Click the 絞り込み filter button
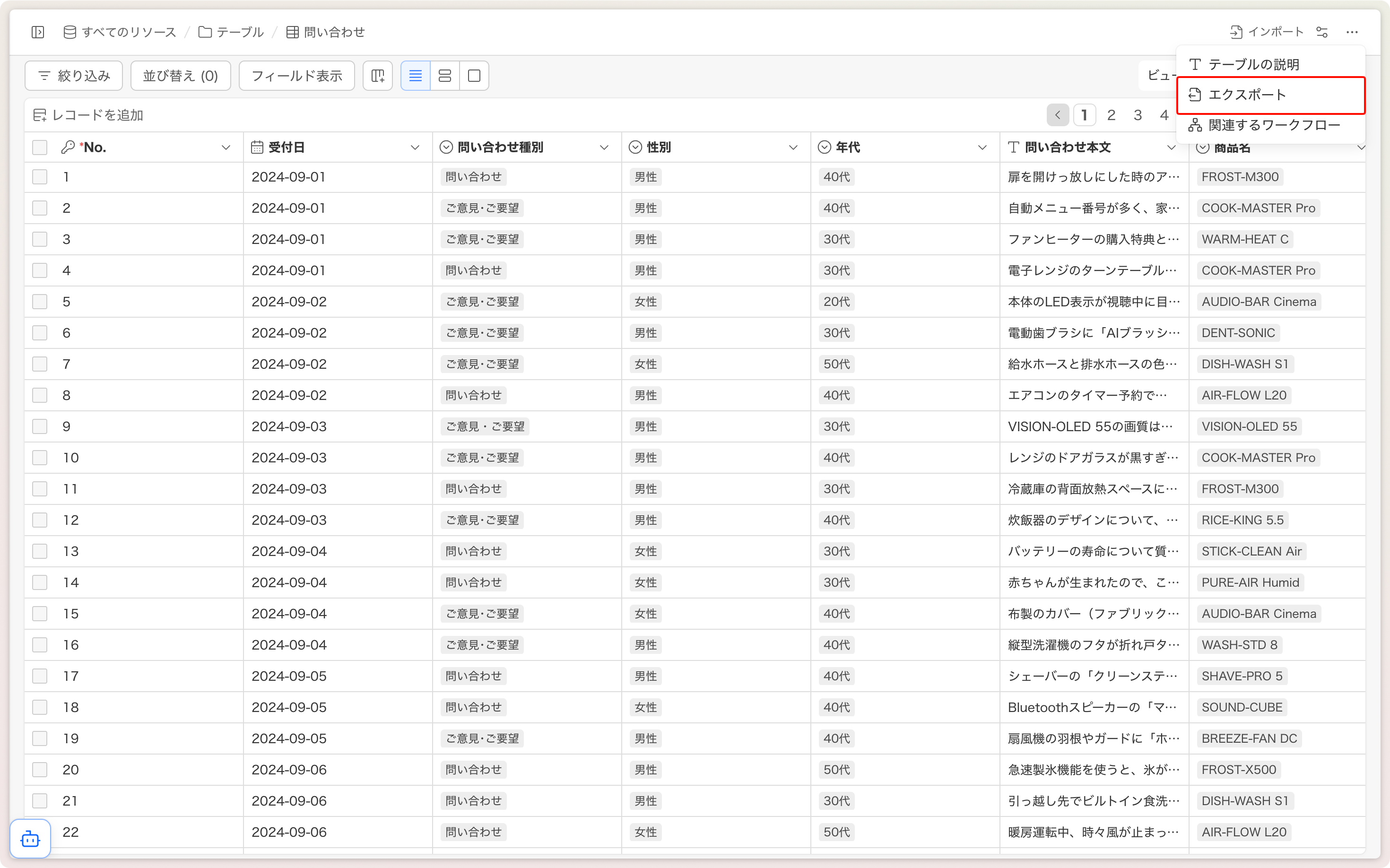 point(74,76)
